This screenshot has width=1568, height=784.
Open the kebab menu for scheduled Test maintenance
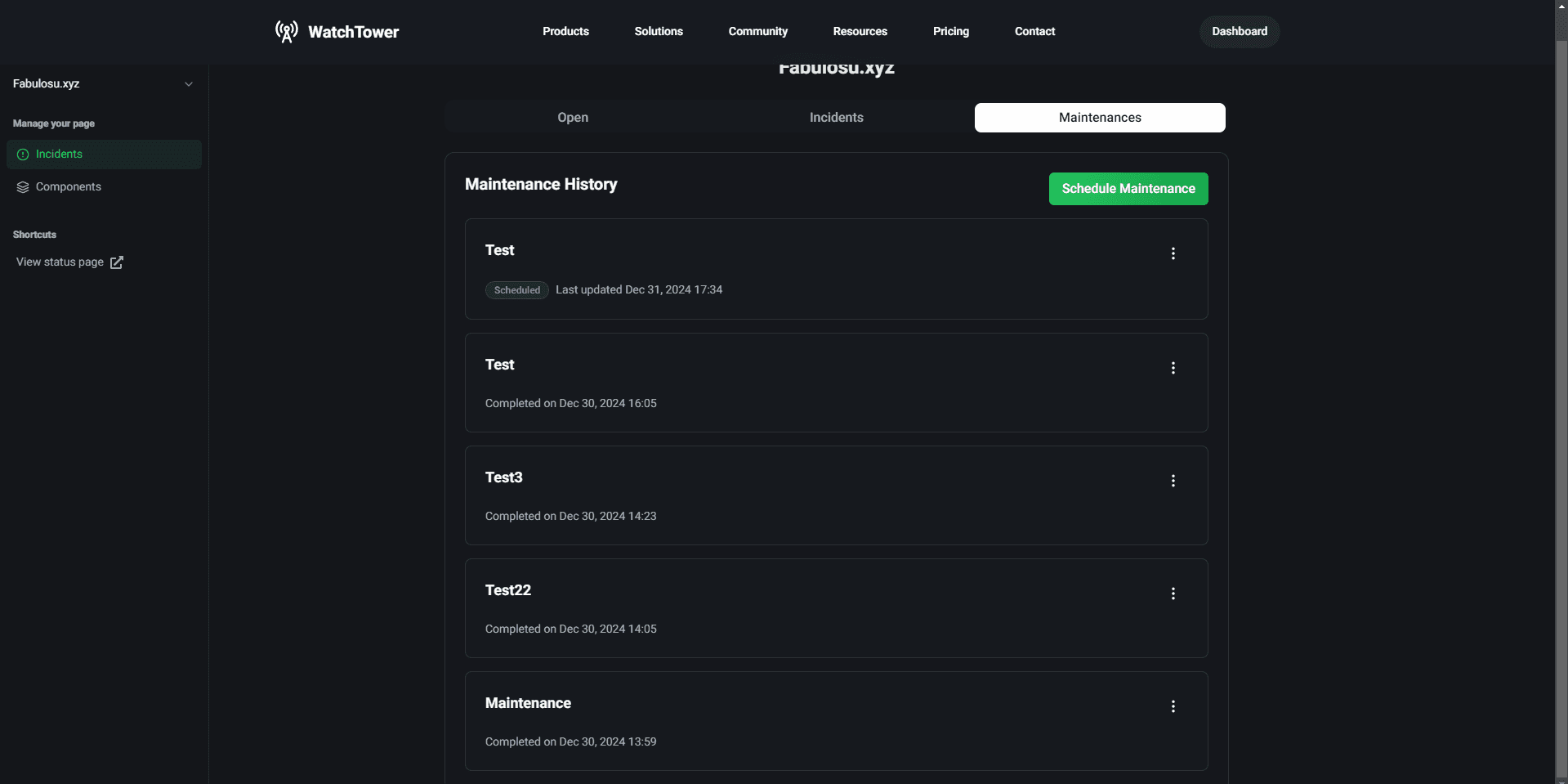point(1173,253)
